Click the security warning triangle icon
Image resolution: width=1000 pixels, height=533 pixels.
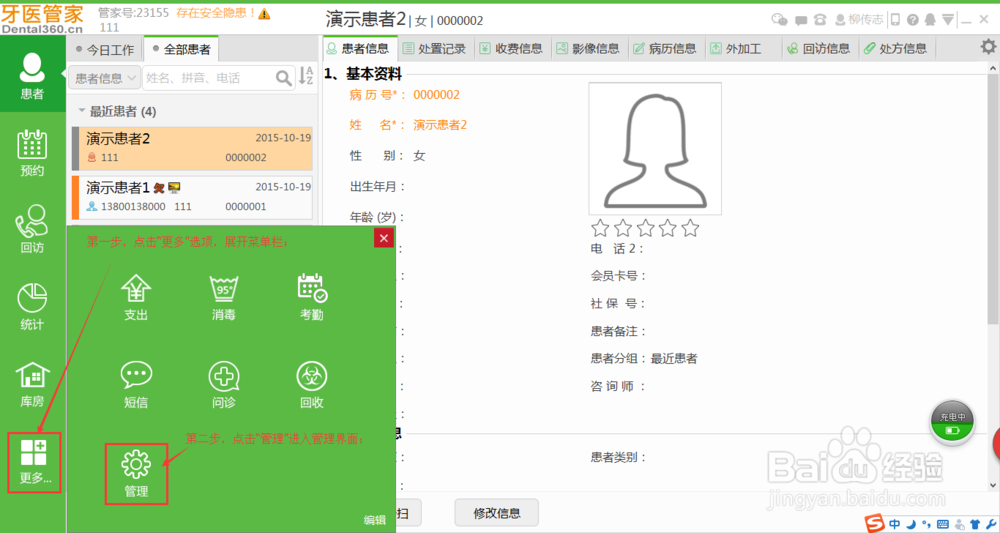click(x=264, y=13)
